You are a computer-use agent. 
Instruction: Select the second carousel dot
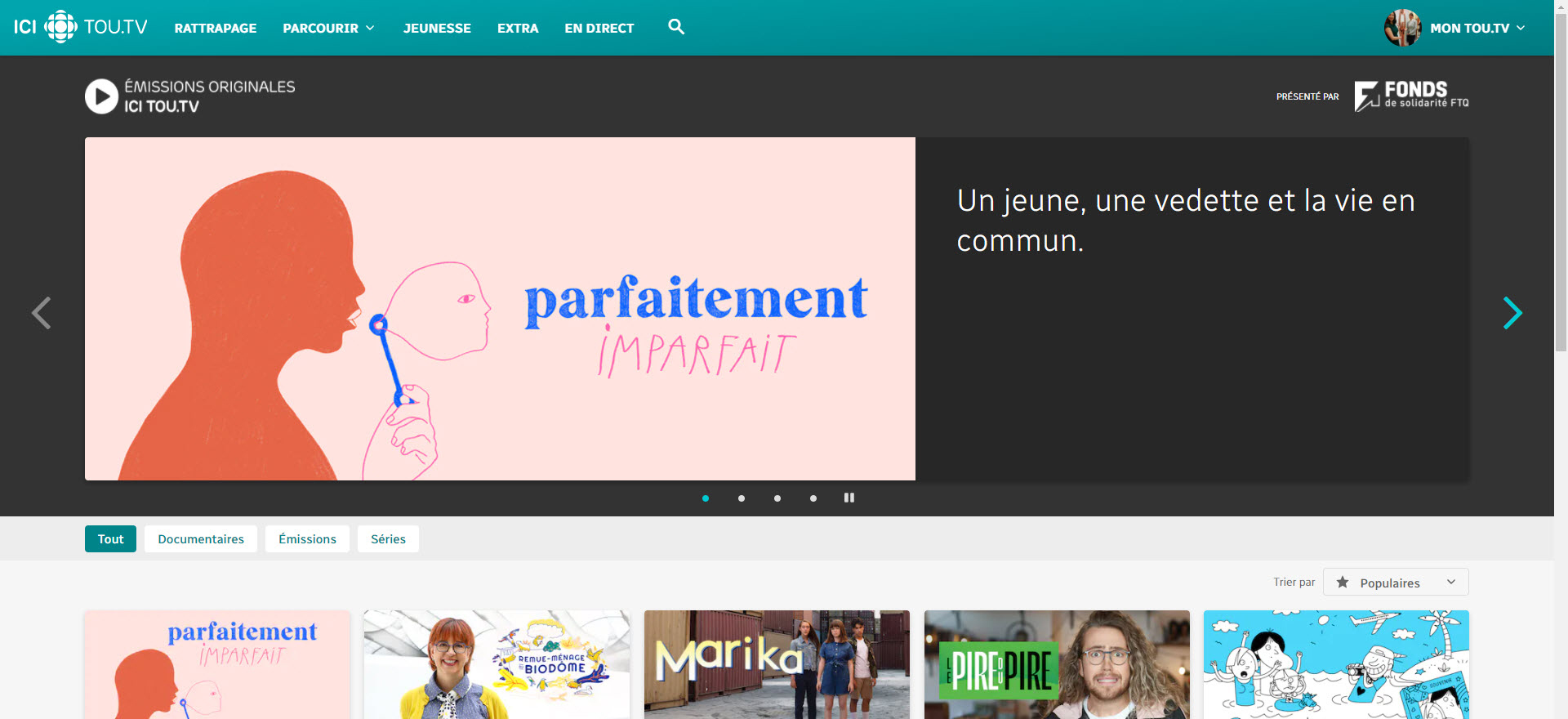coord(742,498)
